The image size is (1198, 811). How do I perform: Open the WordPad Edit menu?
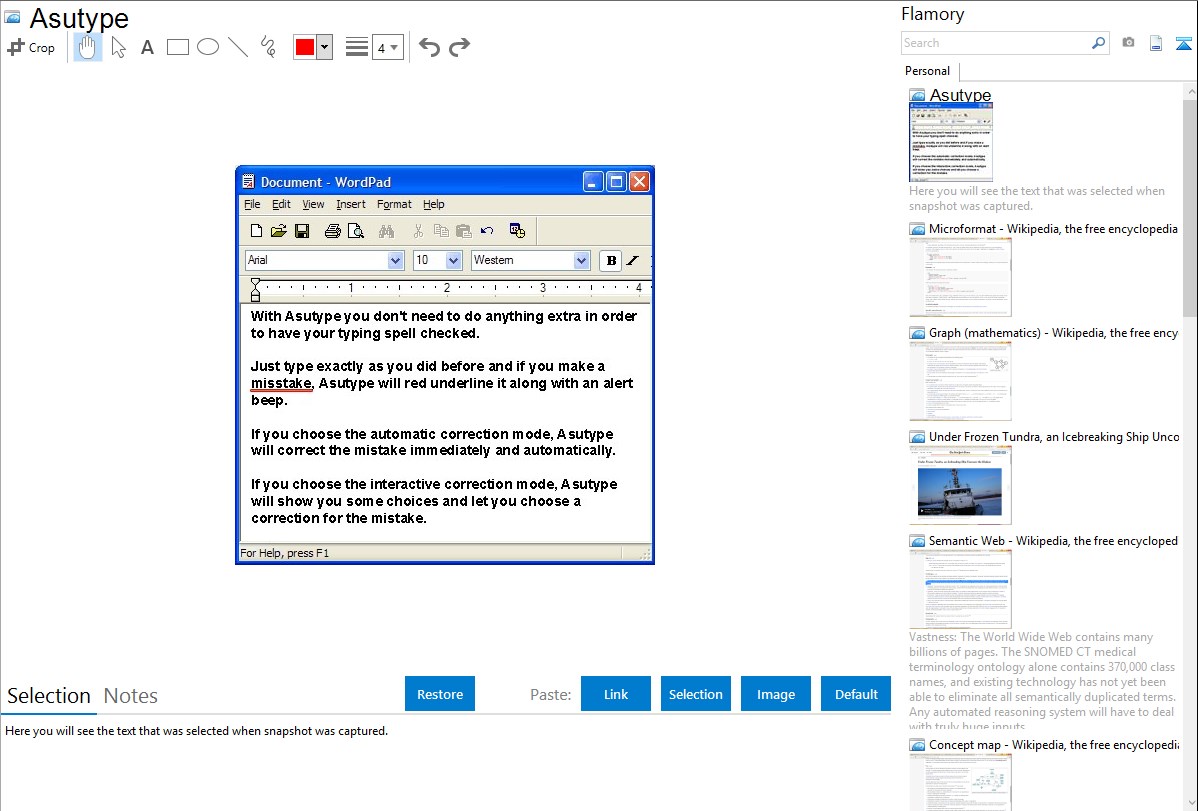coord(281,204)
